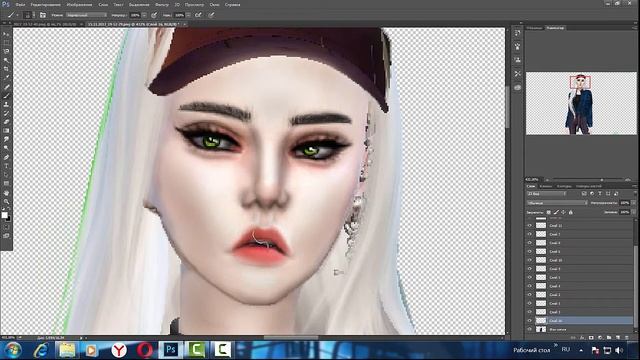The width and height of the screenshot is (640, 360).
Task: Select the Gradient tool
Action: click(x=6, y=131)
